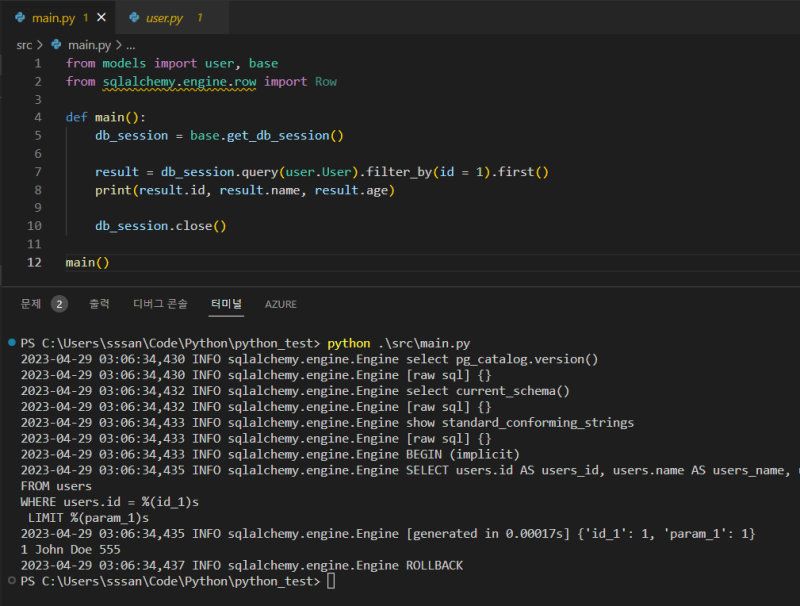Click the Python file icon in breadcrumb
This screenshot has height=606, width=800.
(x=56, y=45)
